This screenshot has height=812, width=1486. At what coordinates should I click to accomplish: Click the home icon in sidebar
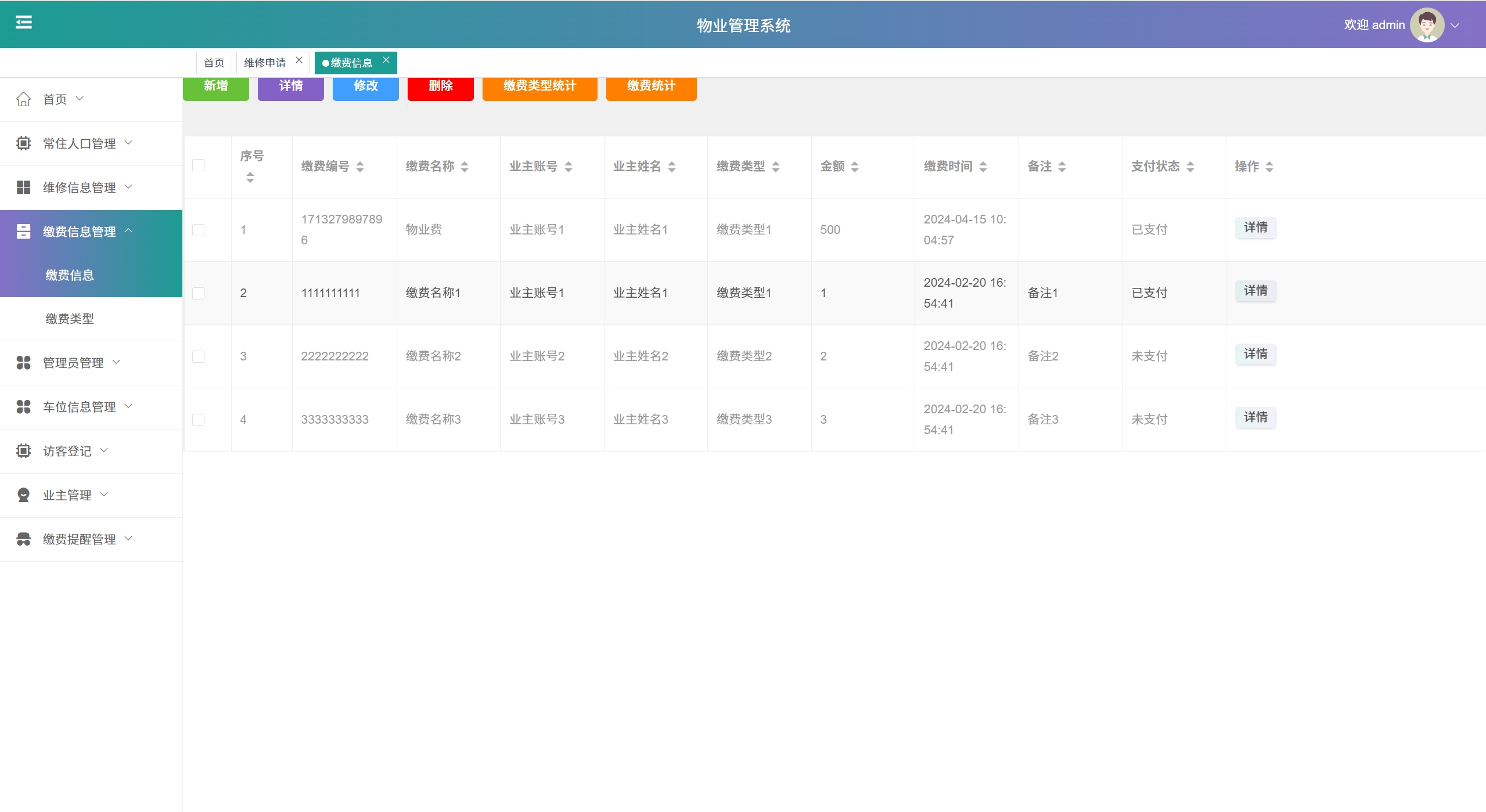click(23, 99)
